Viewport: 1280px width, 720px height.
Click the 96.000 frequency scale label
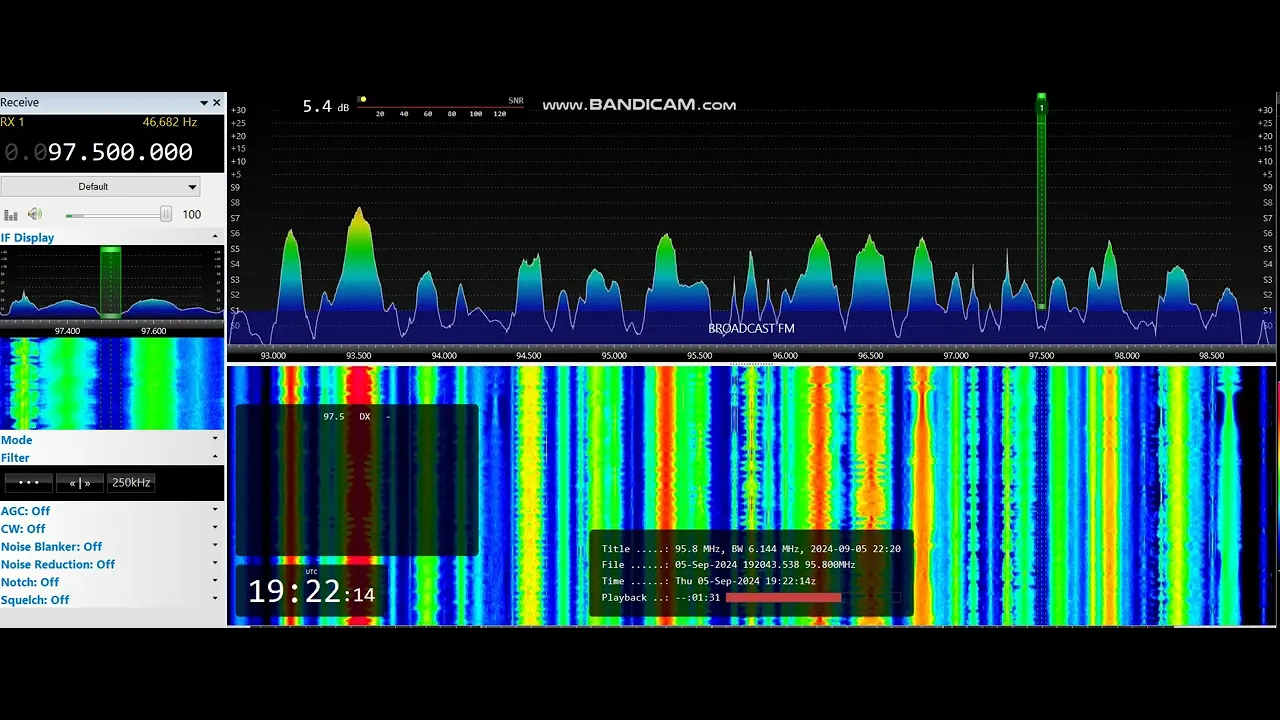785,355
